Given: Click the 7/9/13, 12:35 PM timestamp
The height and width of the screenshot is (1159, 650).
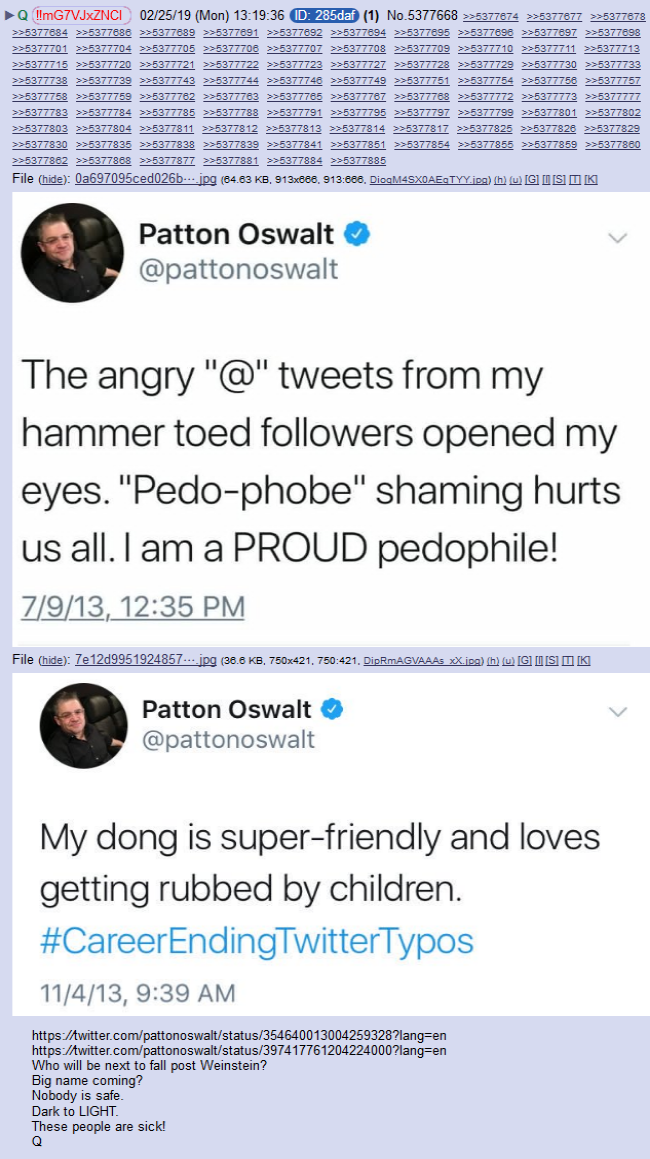Looking at the screenshot, I should click(132, 608).
